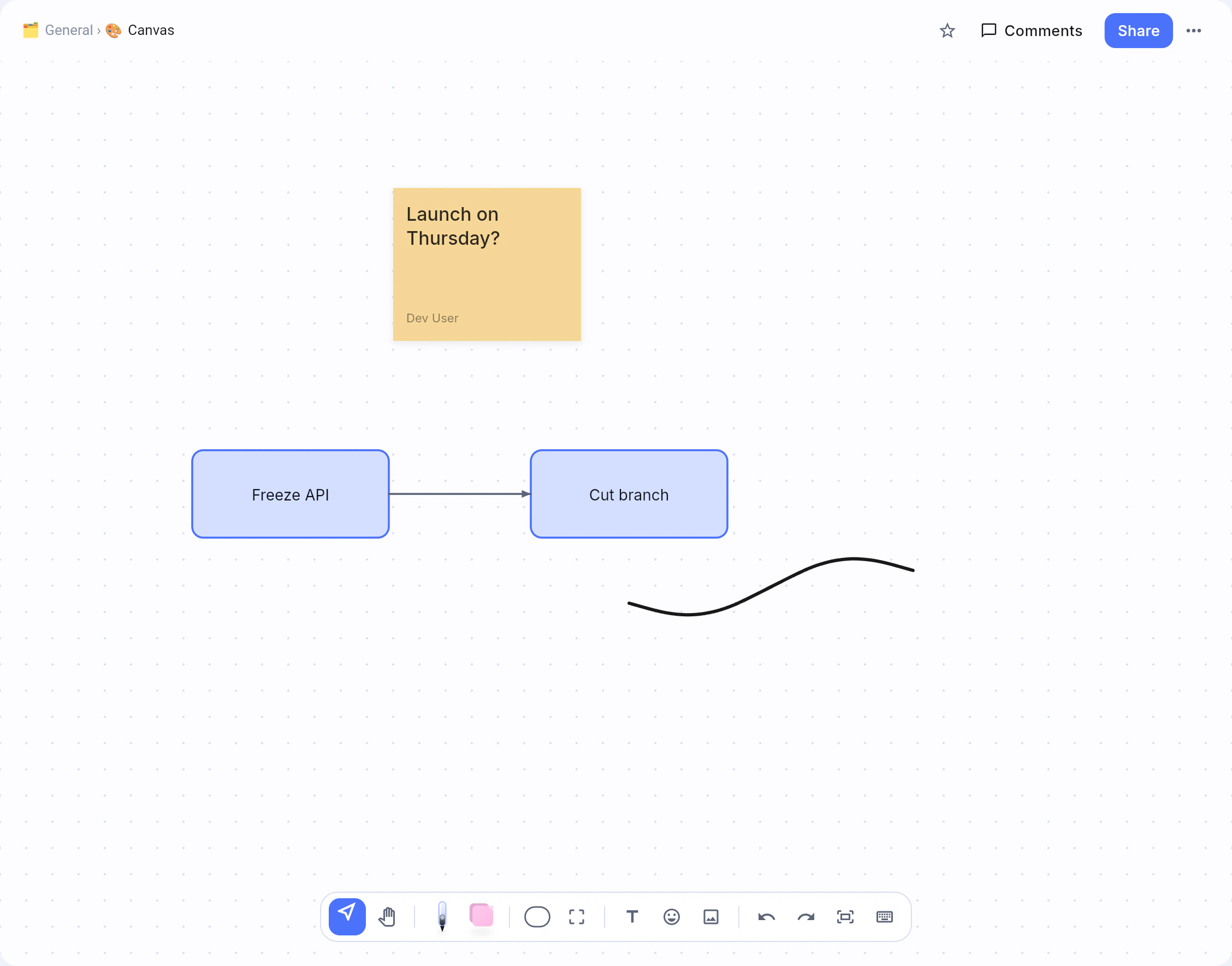Insert an image with the image tool

click(711, 916)
